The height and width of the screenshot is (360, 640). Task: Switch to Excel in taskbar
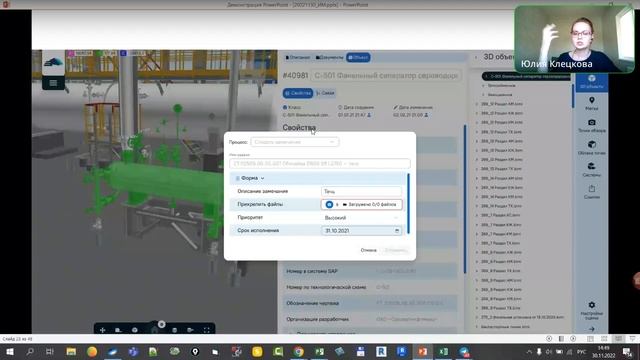point(443,351)
